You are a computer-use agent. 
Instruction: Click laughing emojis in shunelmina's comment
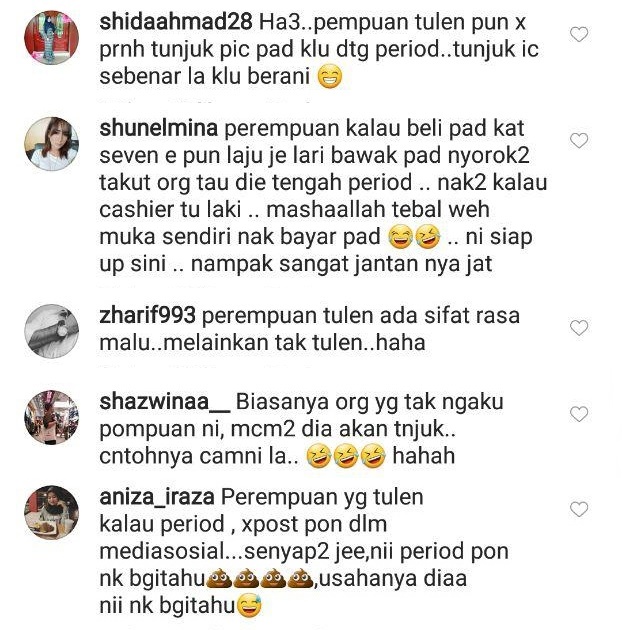(415, 237)
